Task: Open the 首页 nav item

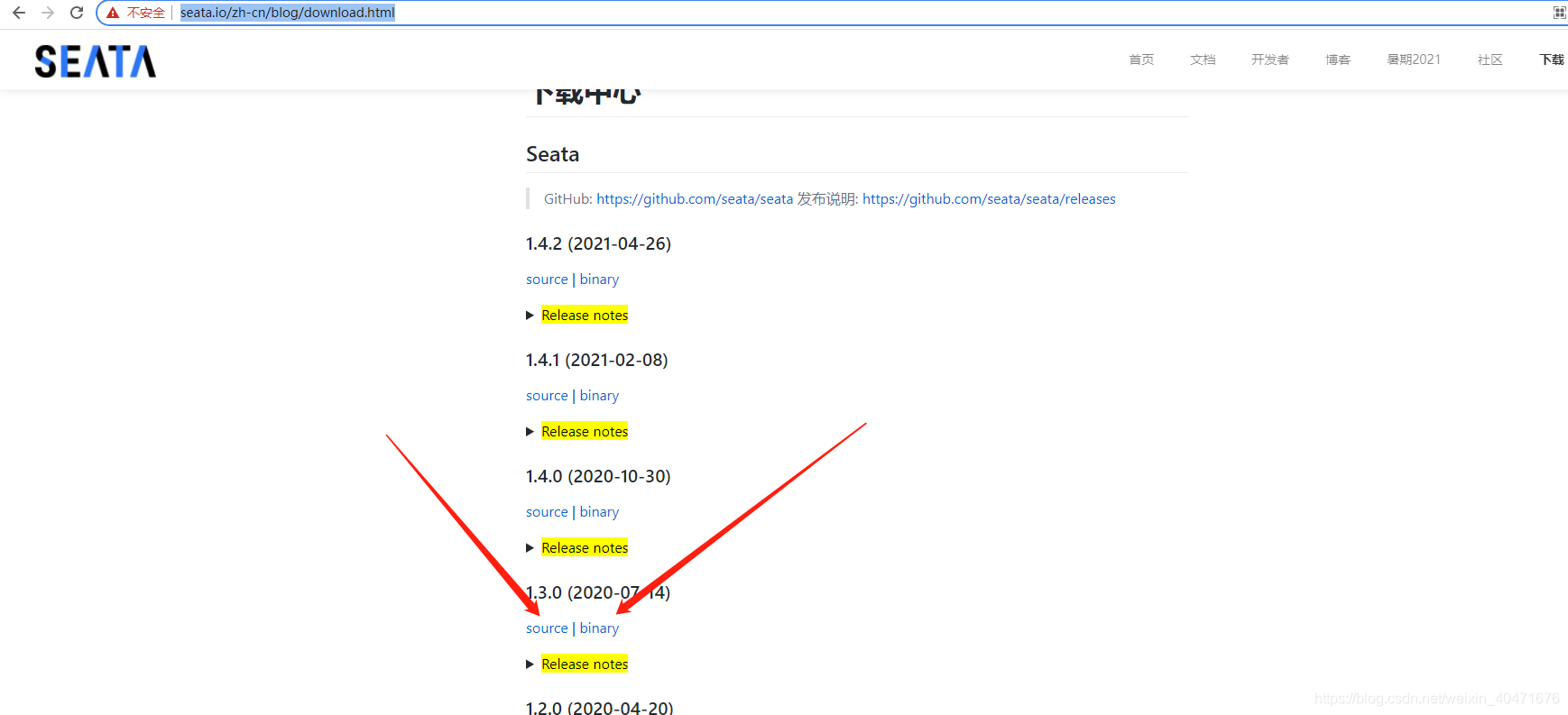Action: [x=1141, y=60]
